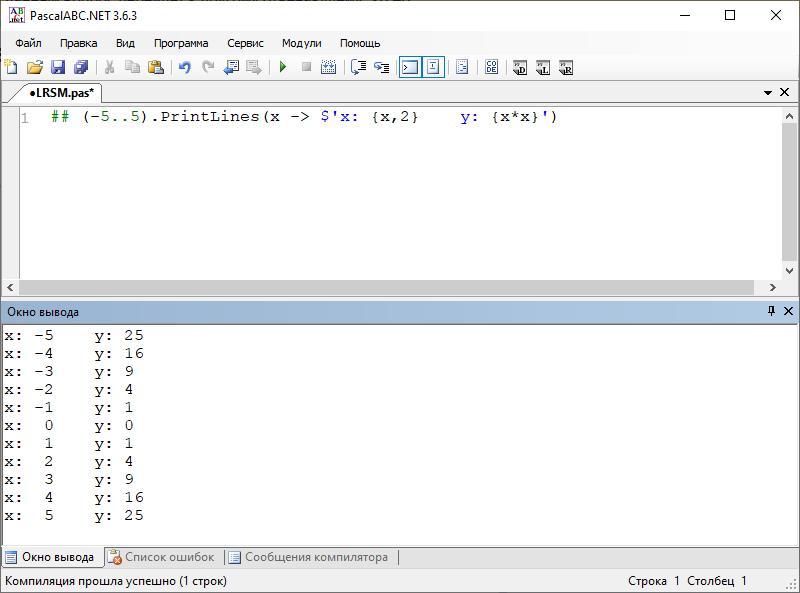Click the D flag toolbar icon
Image resolution: width=800 pixels, height=593 pixels.
(520, 67)
